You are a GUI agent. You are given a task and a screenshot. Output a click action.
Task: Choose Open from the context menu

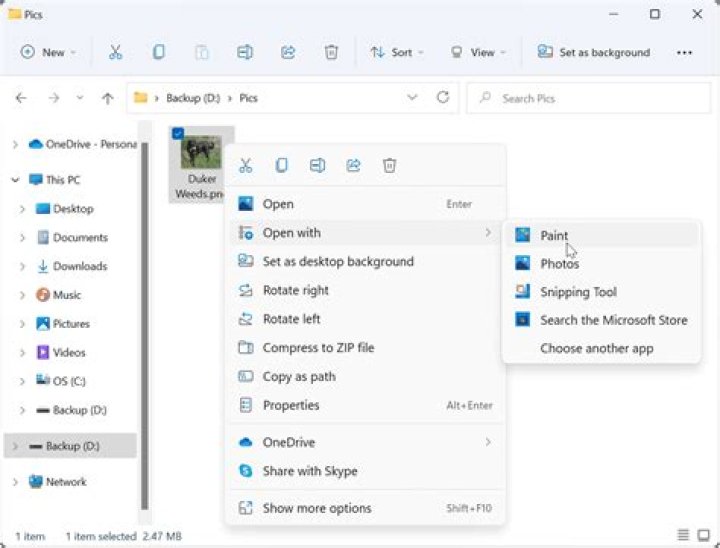366,204
